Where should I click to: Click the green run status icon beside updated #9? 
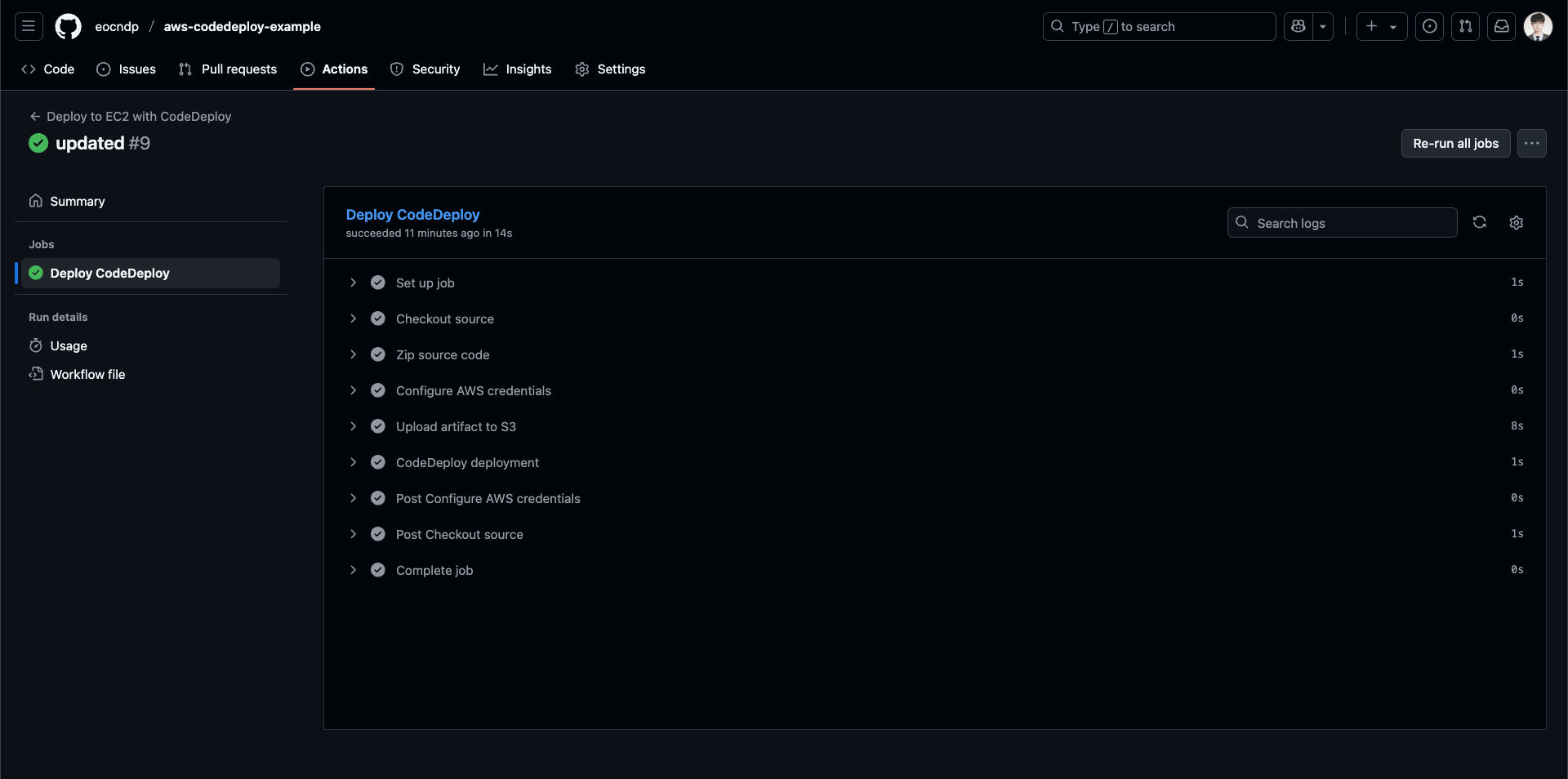38,143
